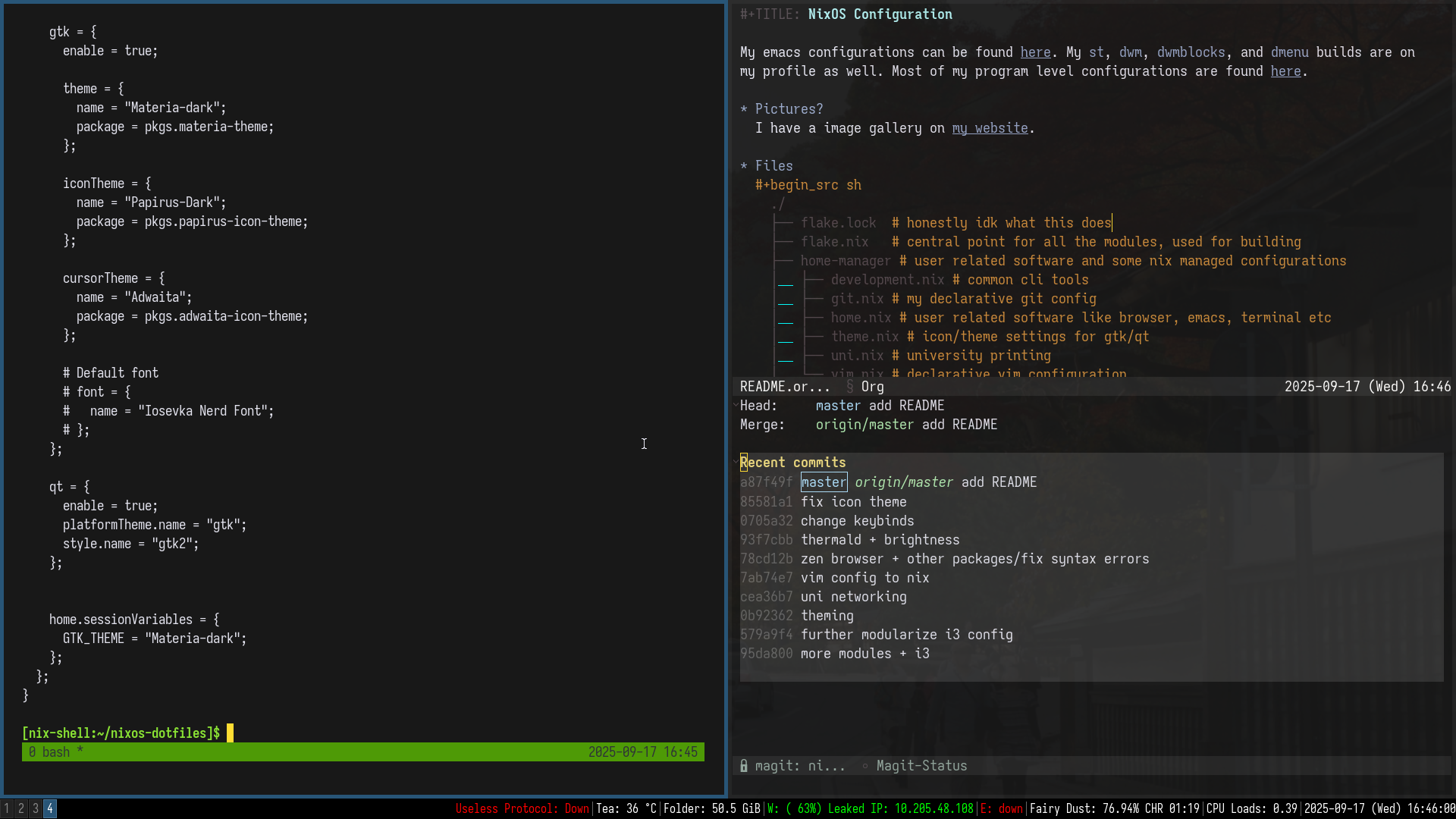Click the circle icon before Magit-Status
Viewport: 1456px width, 819px height.
click(x=864, y=766)
